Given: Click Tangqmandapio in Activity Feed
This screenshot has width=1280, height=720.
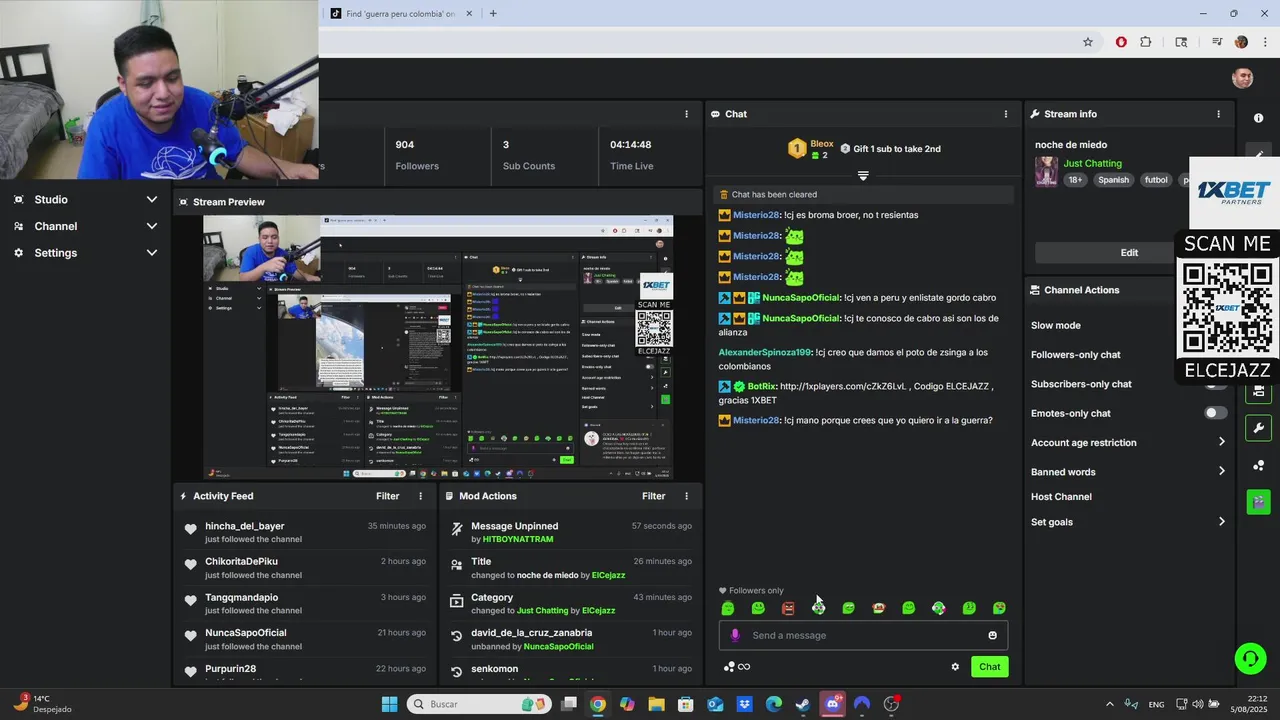Looking at the screenshot, I should (241, 597).
